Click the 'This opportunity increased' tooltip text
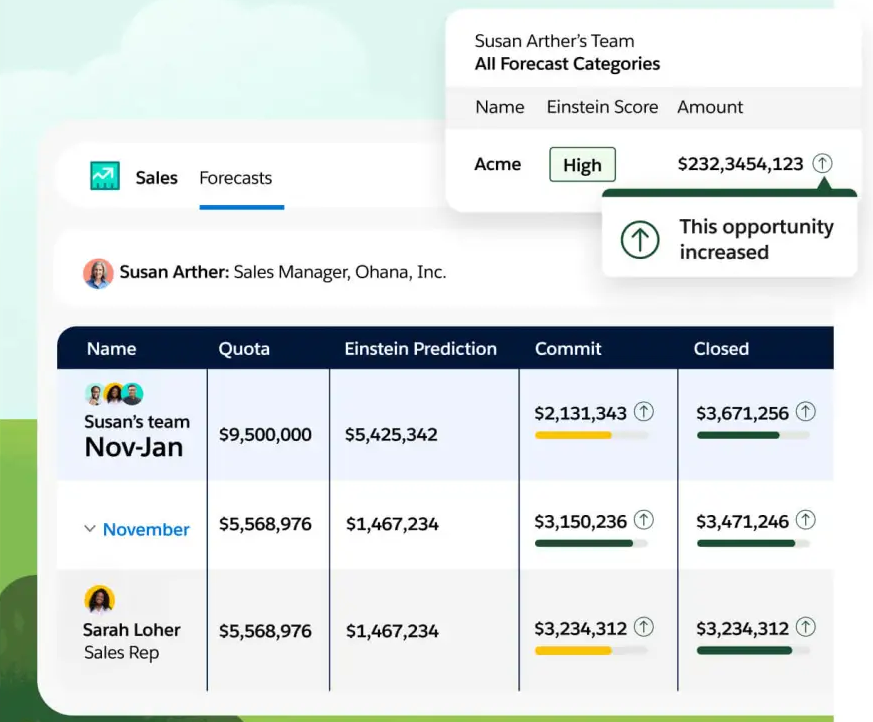The image size is (873, 722). point(756,239)
